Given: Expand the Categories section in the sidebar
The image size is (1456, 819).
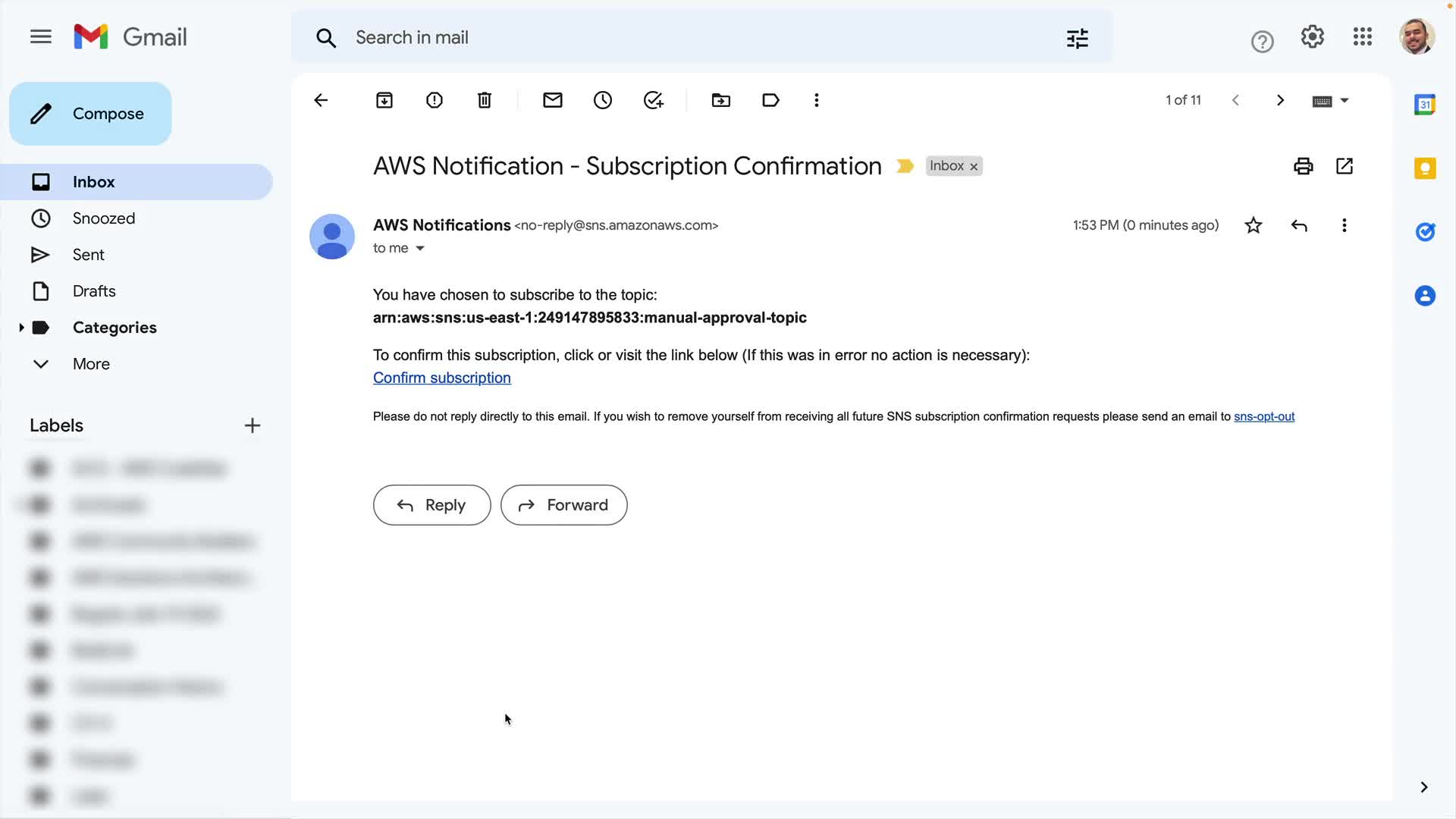Looking at the screenshot, I should point(21,328).
